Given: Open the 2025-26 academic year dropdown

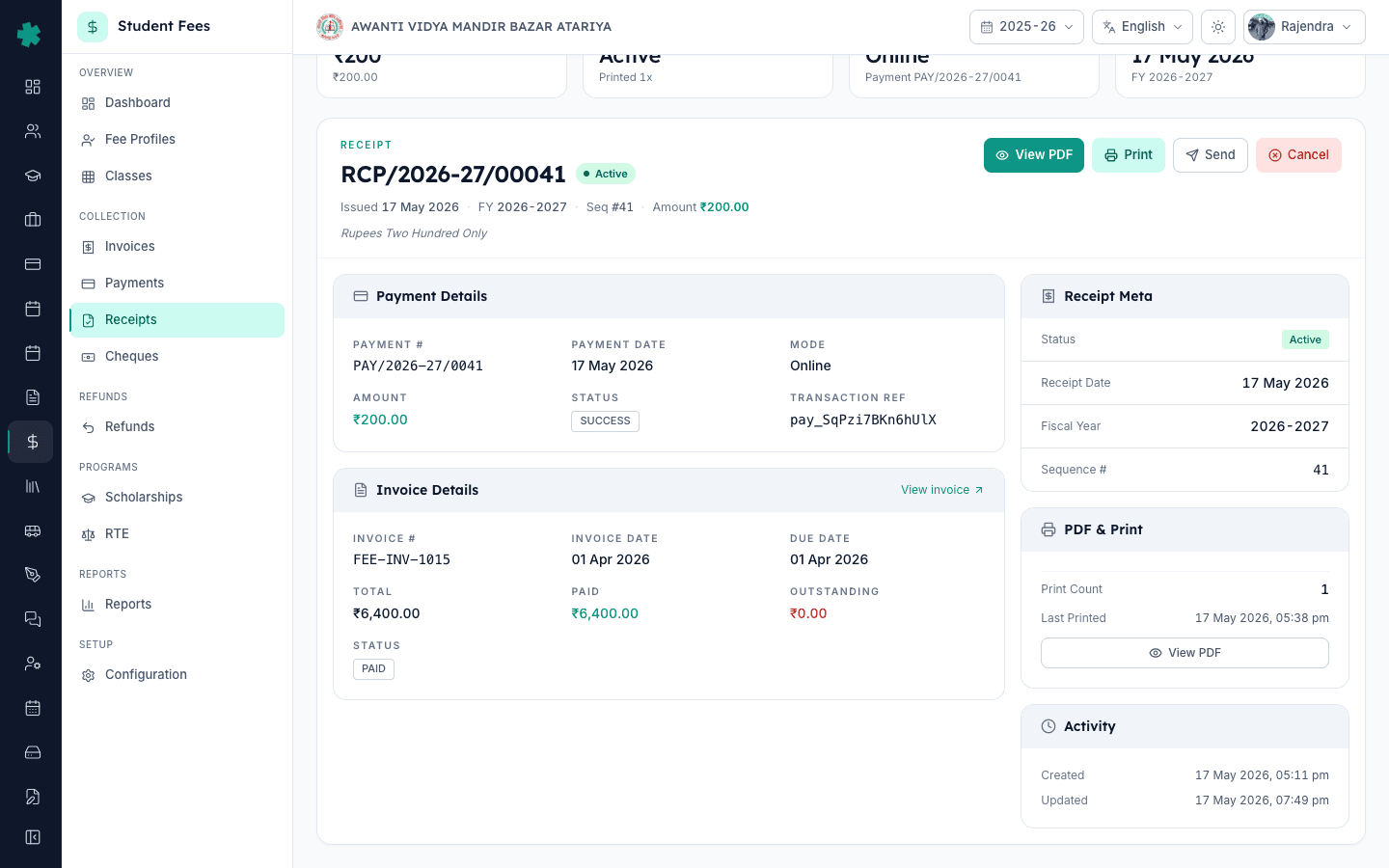Looking at the screenshot, I should 1026,27.
